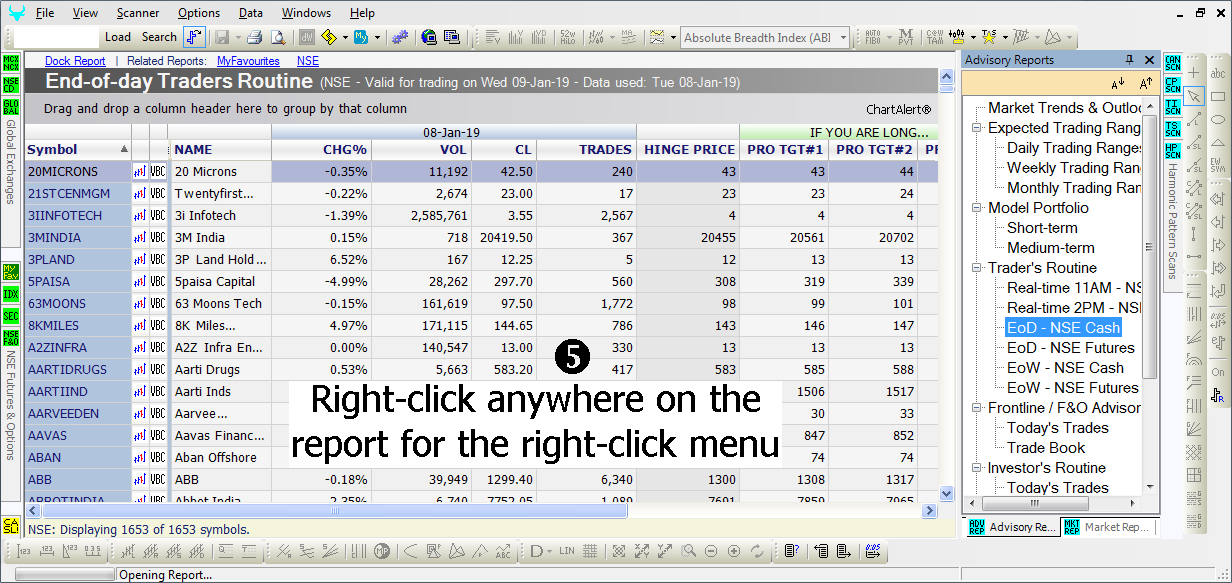Open the File menu
The width and height of the screenshot is (1232, 583).
pos(45,13)
